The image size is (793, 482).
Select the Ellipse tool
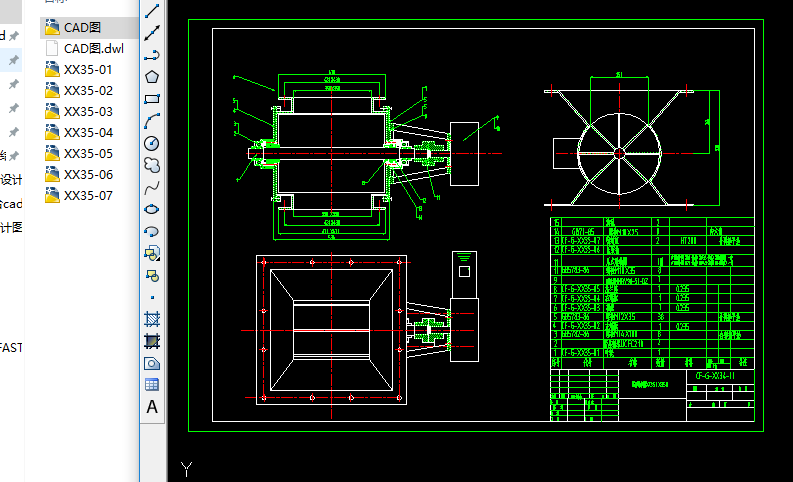pyautogui.click(x=153, y=209)
